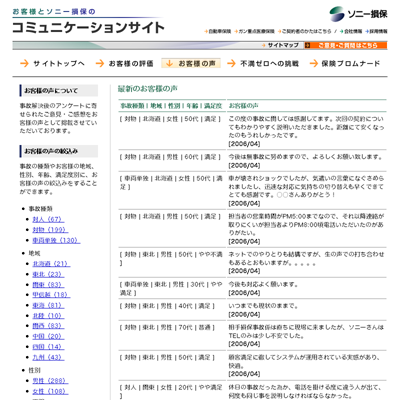Image resolution: width=400 pixels, height=400 pixels.
Task: Filter by region 中国 (20)
Action: (48, 336)
